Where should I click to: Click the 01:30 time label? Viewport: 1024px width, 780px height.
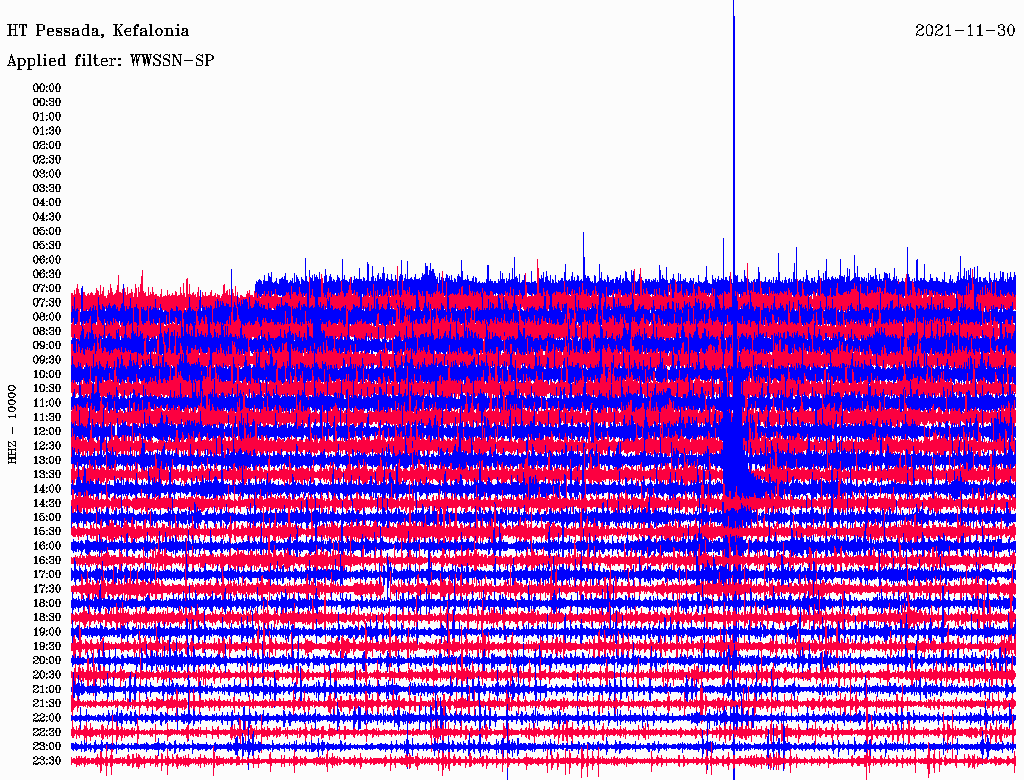(47, 131)
